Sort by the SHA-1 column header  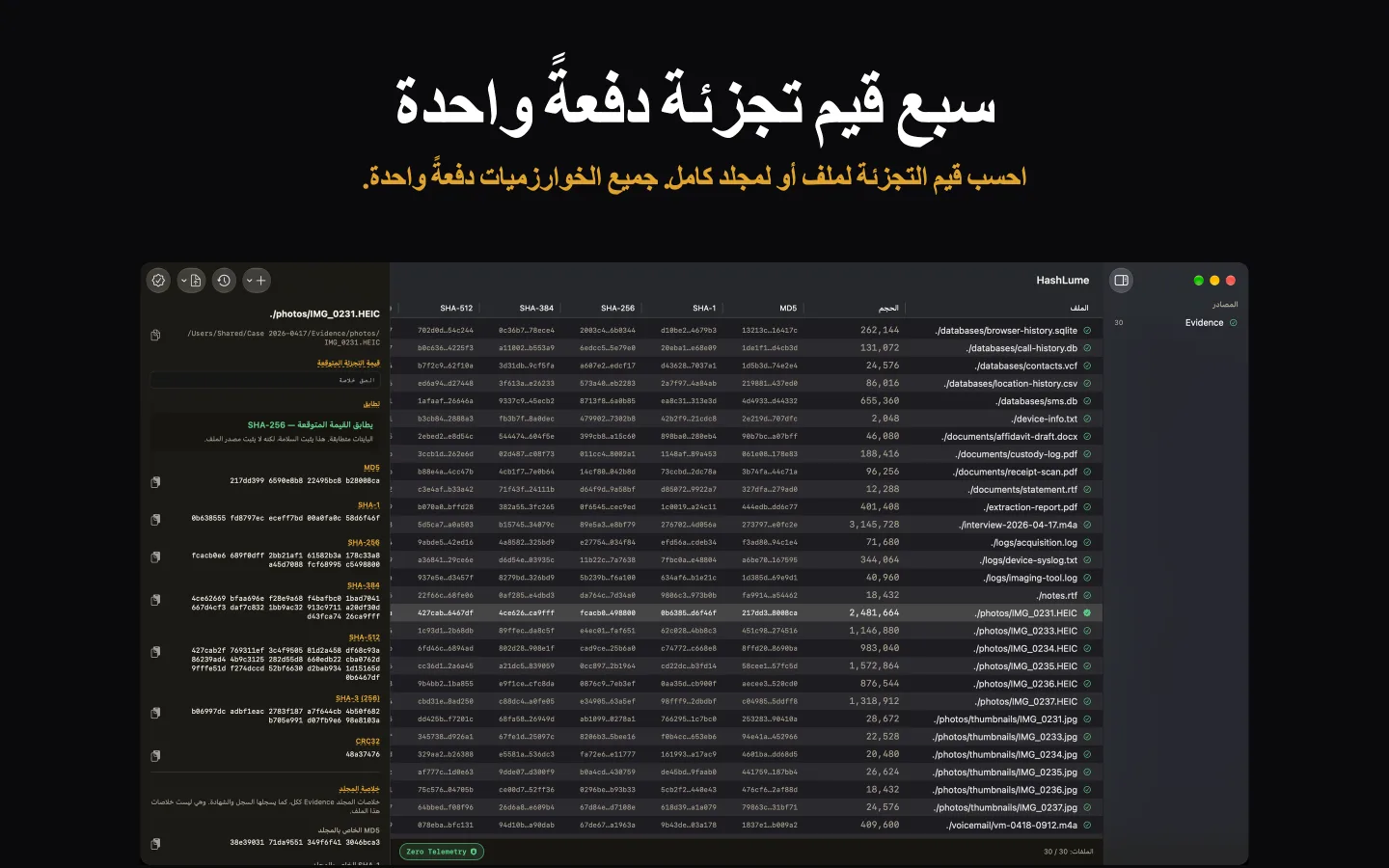coord(704,309)
